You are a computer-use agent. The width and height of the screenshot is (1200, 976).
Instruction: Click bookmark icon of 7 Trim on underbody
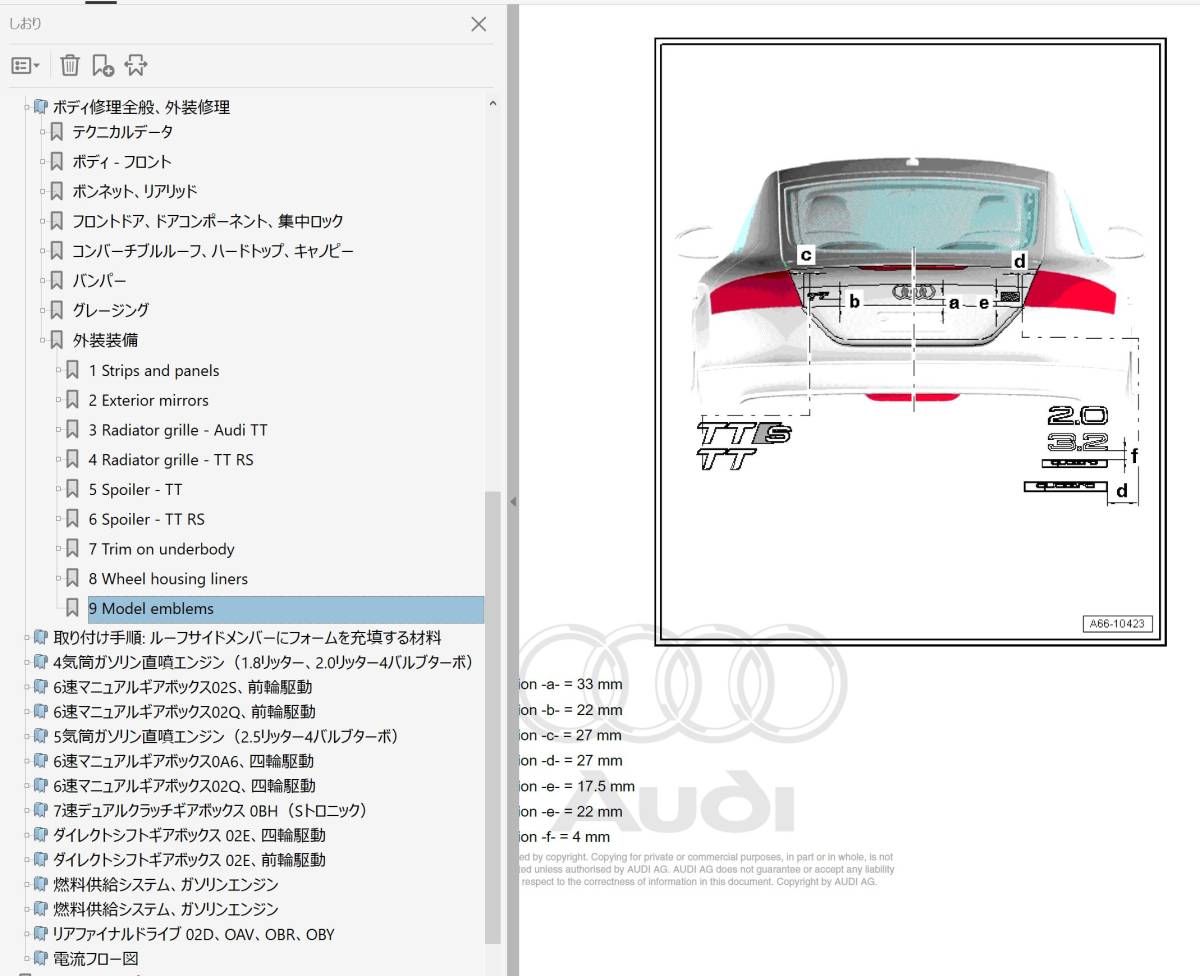point(73,549)
